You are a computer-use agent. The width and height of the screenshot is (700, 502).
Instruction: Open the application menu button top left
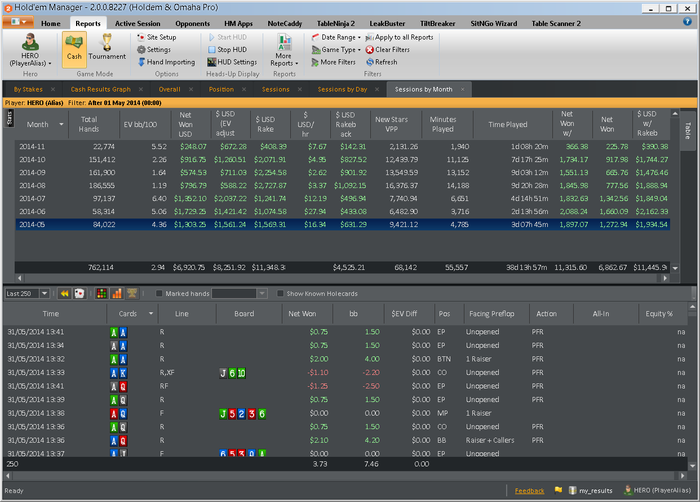[18, 22]
